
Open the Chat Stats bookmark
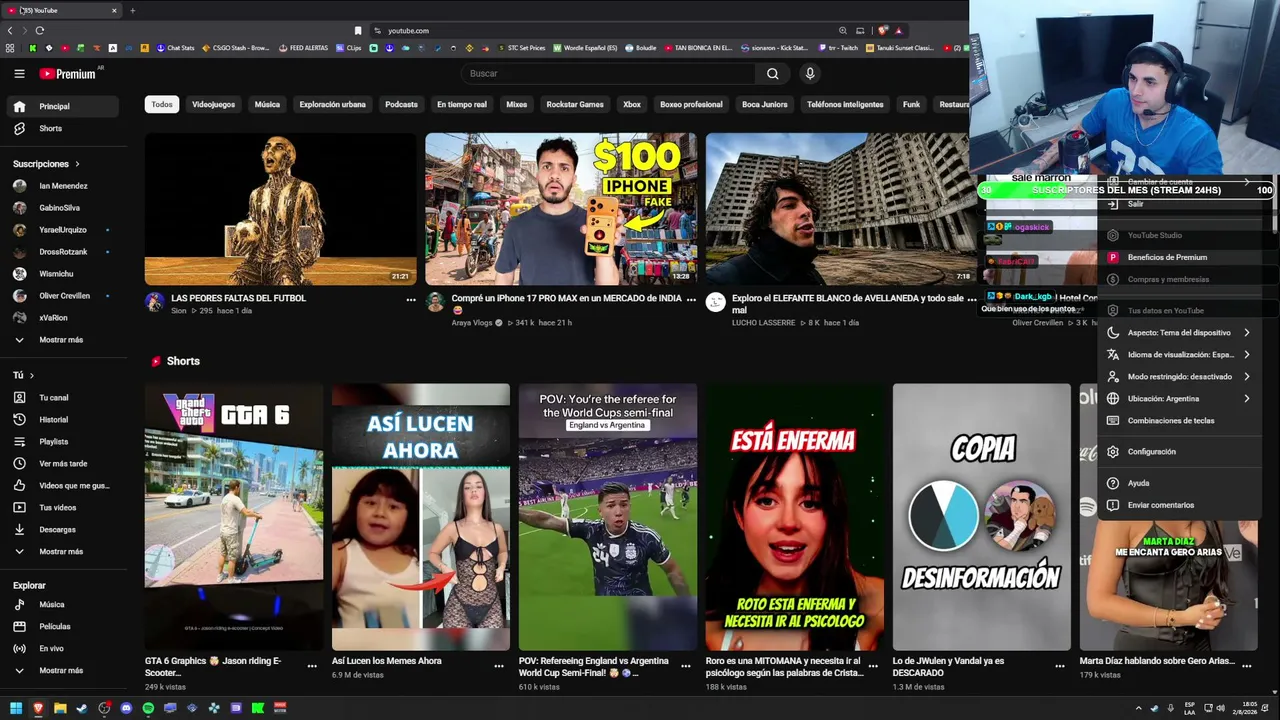[174, 48]
